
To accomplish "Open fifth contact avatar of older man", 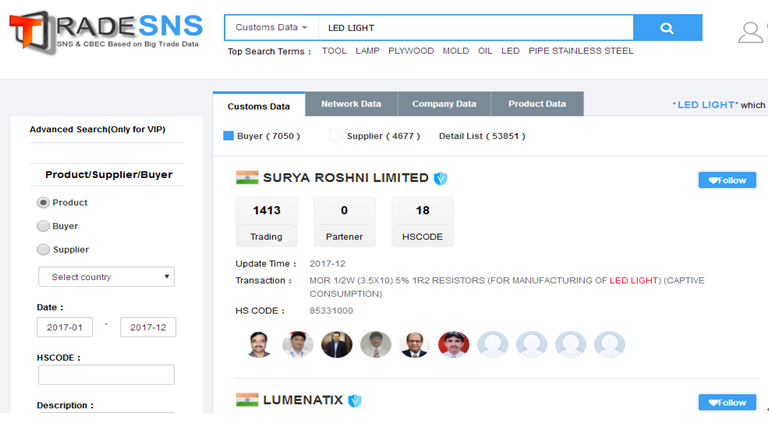I will (x=414, y=344).
